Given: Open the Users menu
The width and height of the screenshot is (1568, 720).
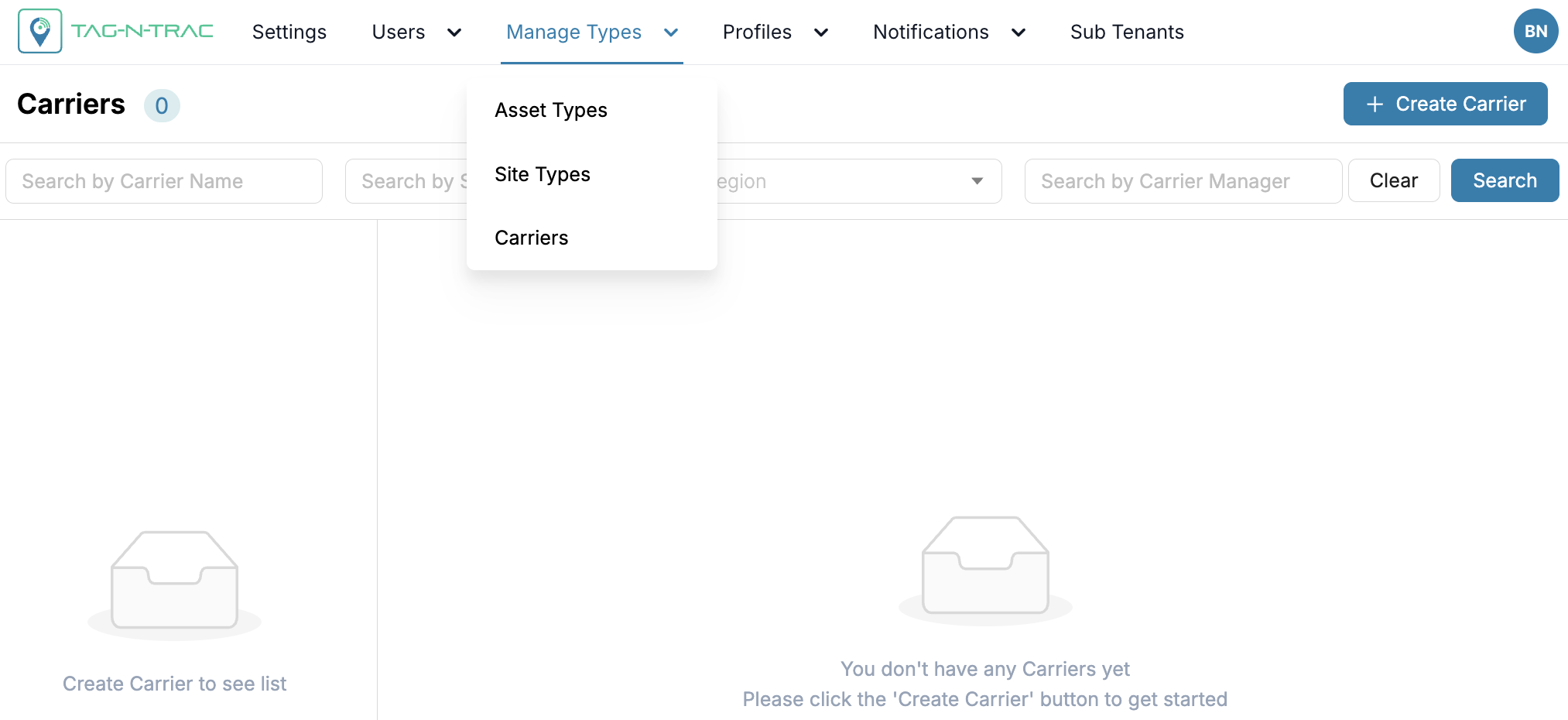Looking at the screenshot, I should 399,32.
